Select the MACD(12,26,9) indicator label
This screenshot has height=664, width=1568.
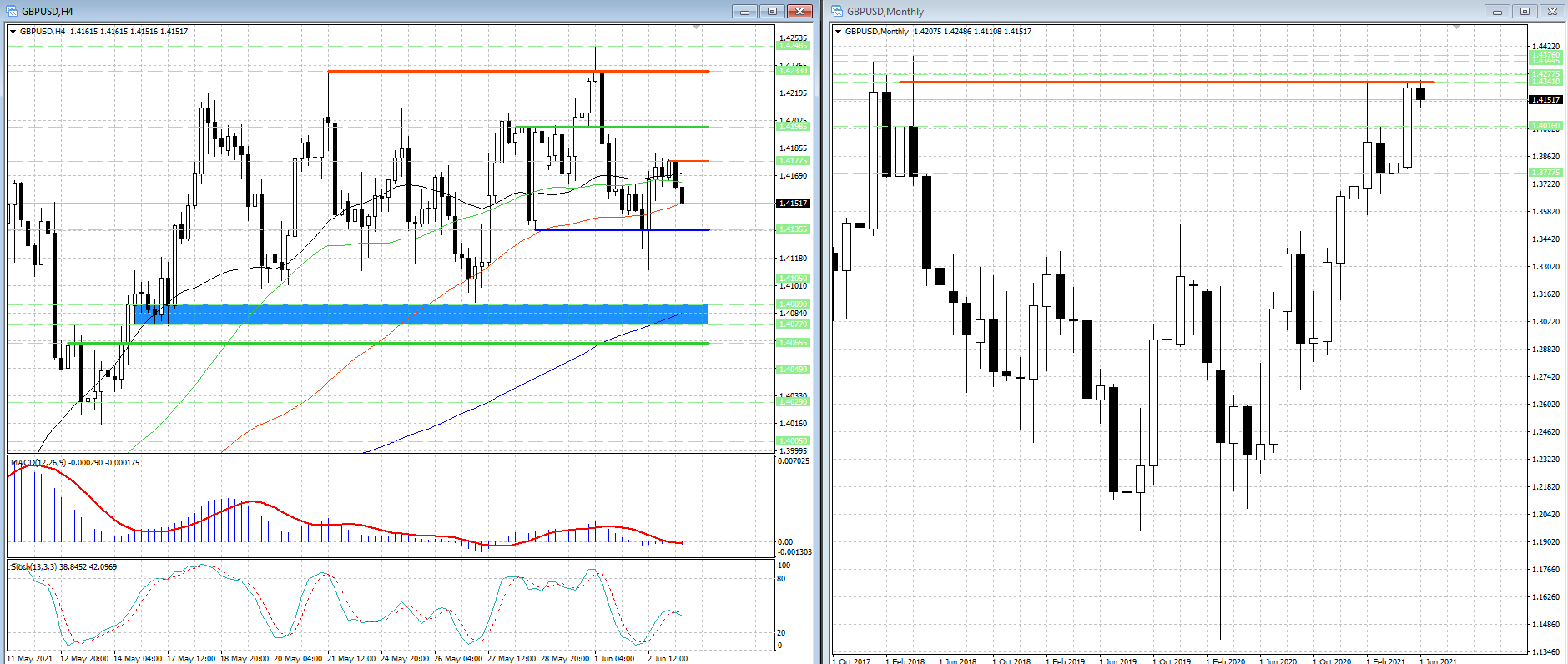point(38,462)
